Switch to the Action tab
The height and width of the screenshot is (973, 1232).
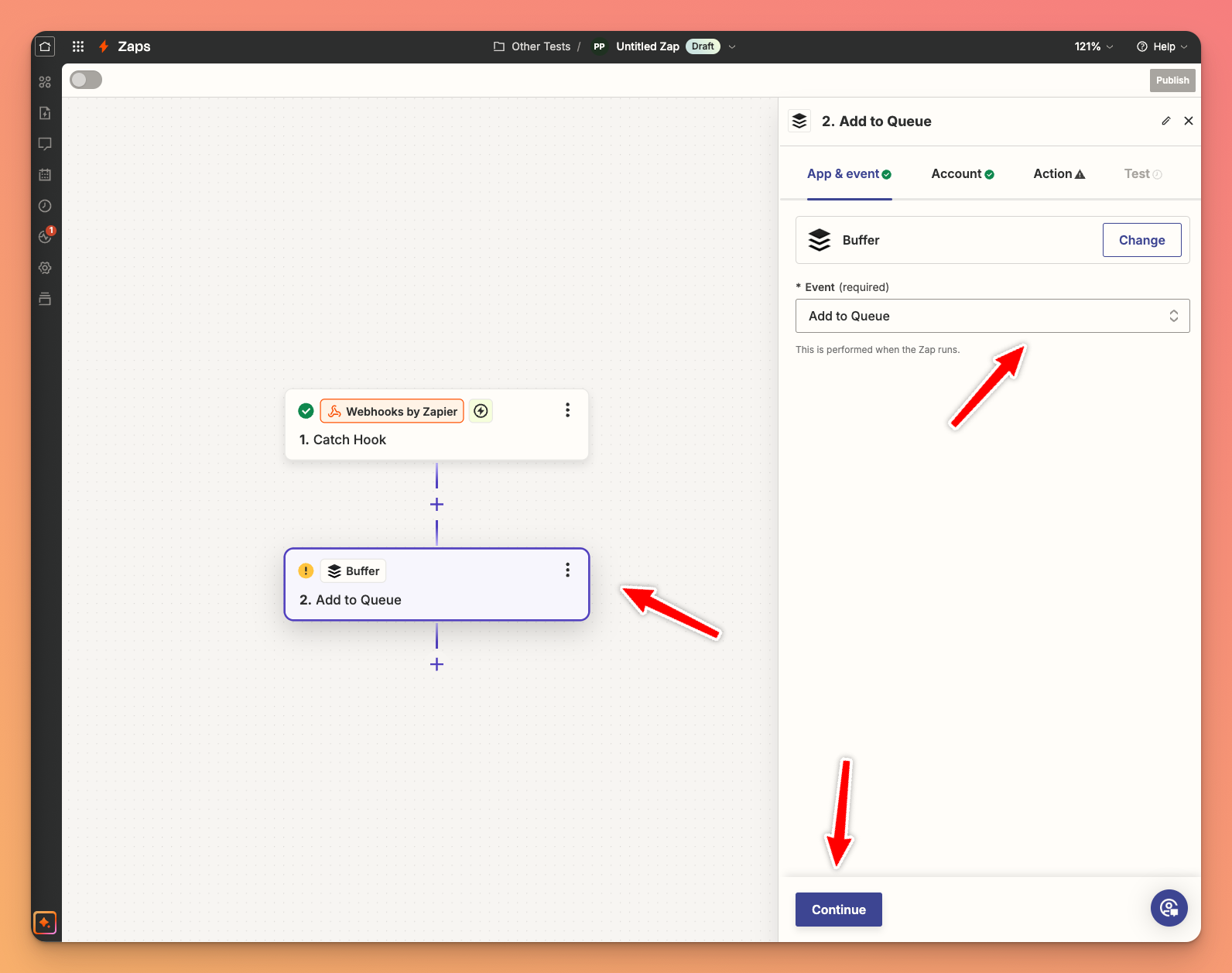(x=1058, y=174)
